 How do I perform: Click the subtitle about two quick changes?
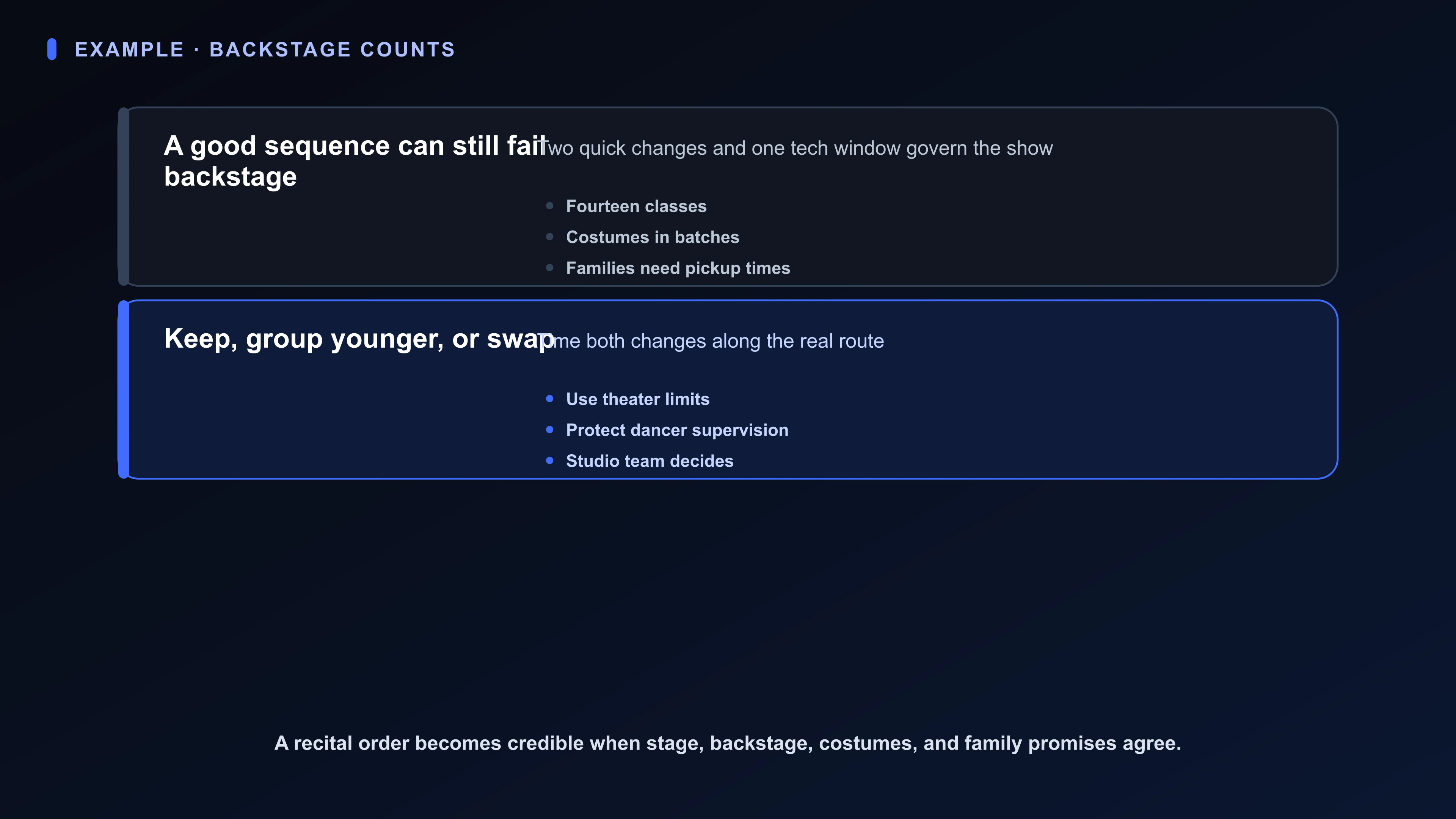pos(795,148)
